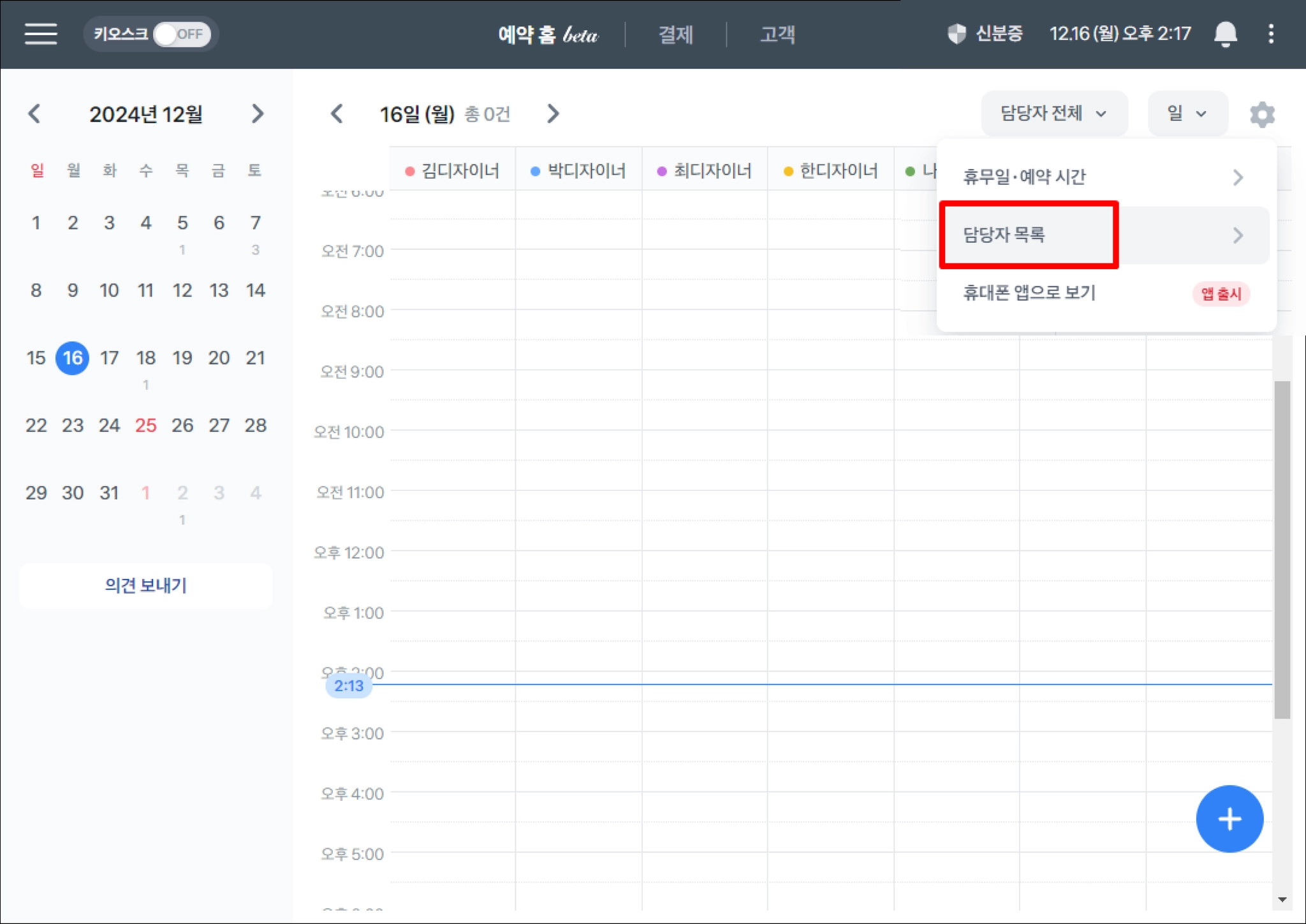1306x924 pixels.
Task: Go to next month in mini calendar
Action: (x=257, y=114)
